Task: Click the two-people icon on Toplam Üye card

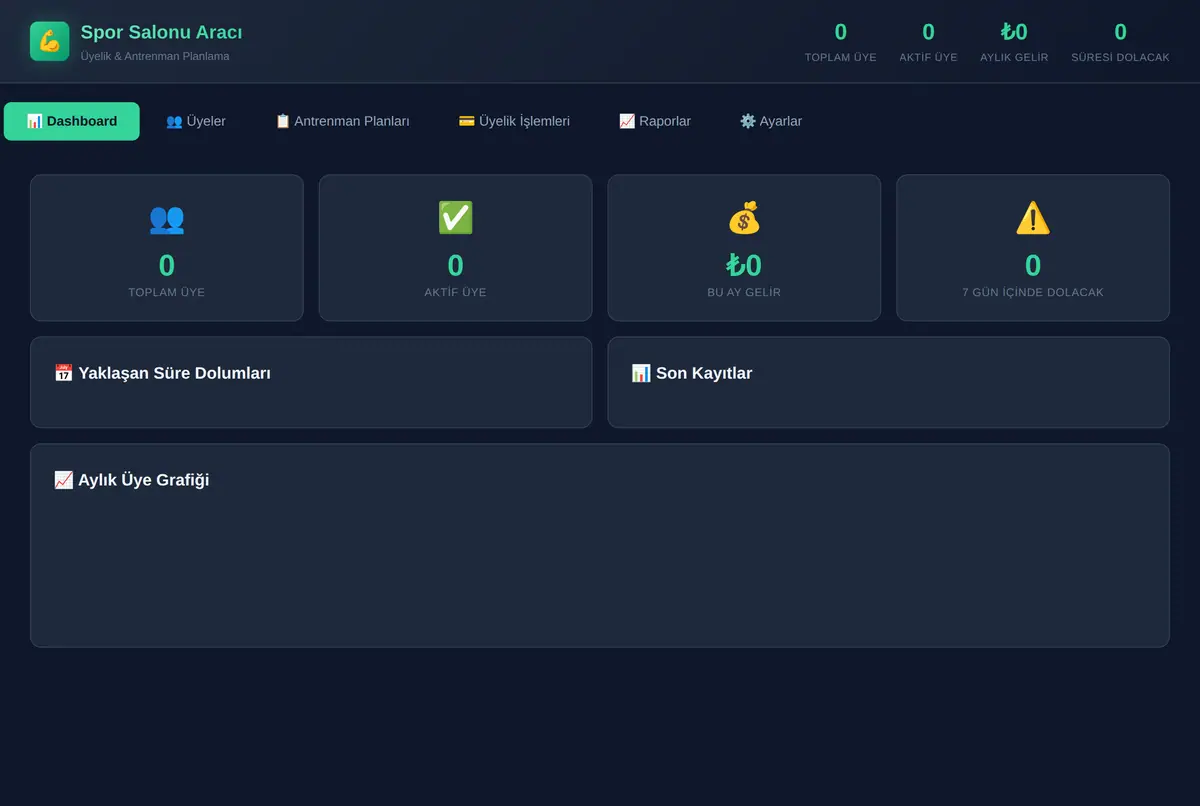Action: point(167,218)
